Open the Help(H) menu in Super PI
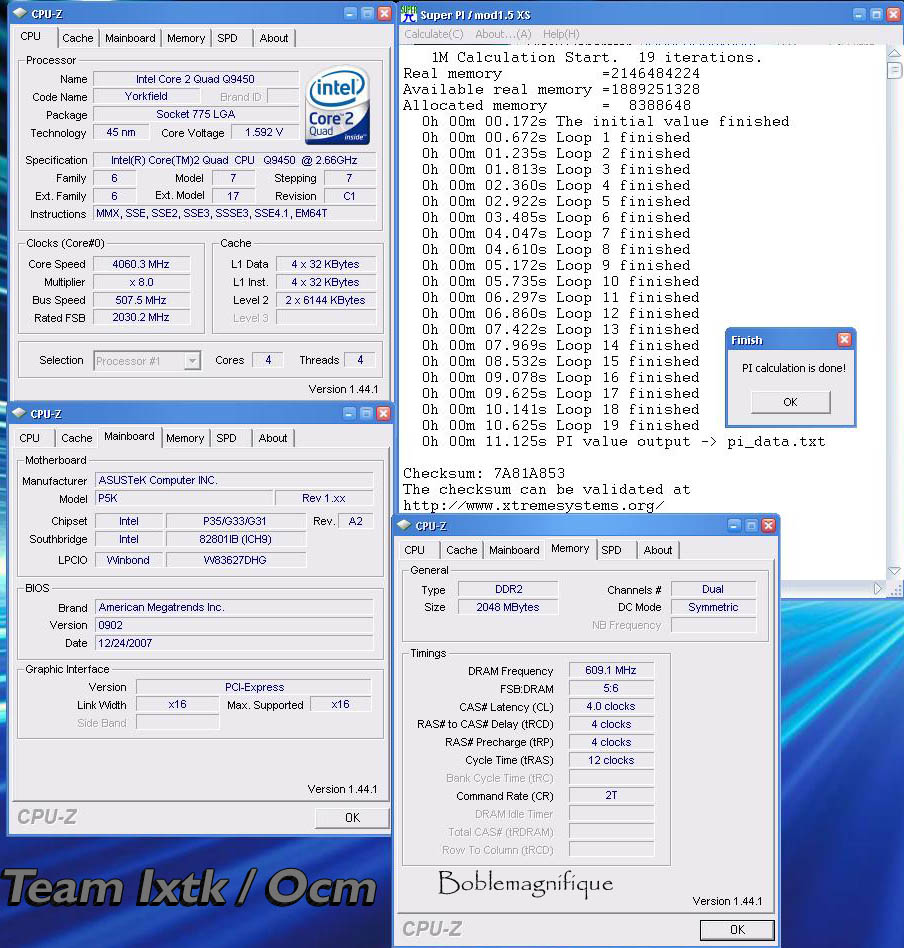The height and width of the screenshot is (948, 904). pos(561,34)
